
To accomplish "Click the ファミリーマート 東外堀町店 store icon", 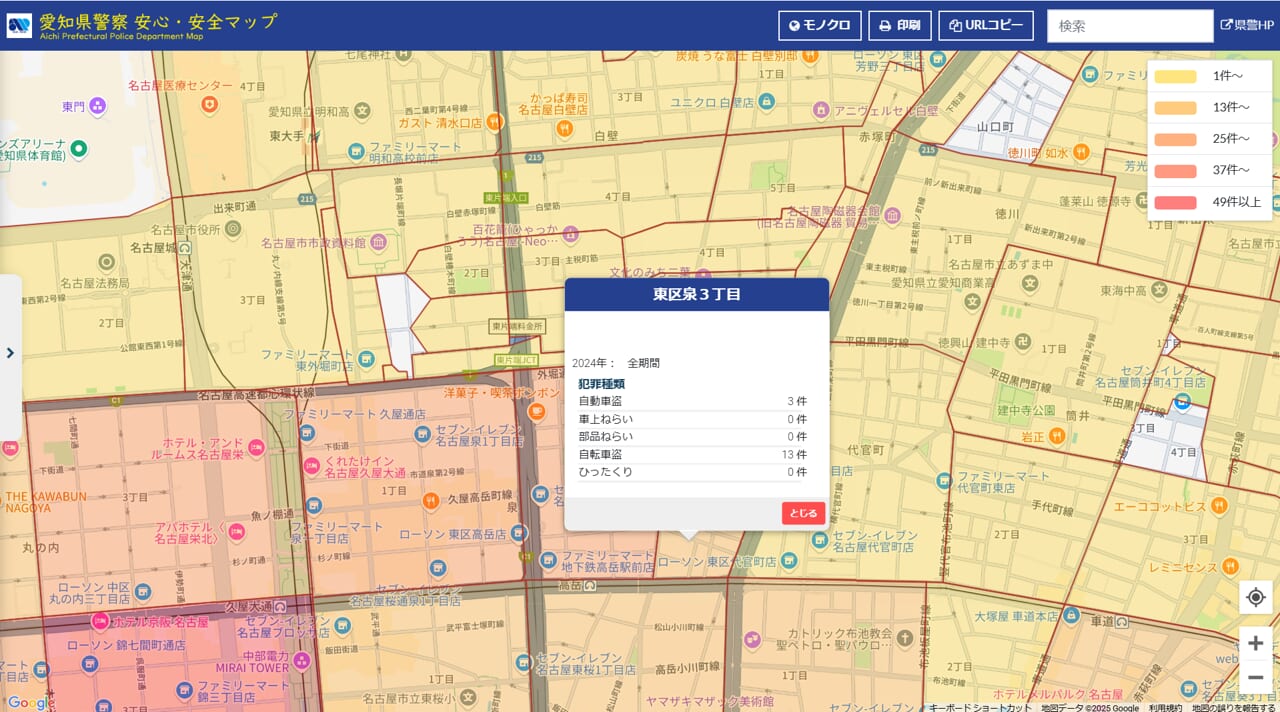I will click(367, 359).
